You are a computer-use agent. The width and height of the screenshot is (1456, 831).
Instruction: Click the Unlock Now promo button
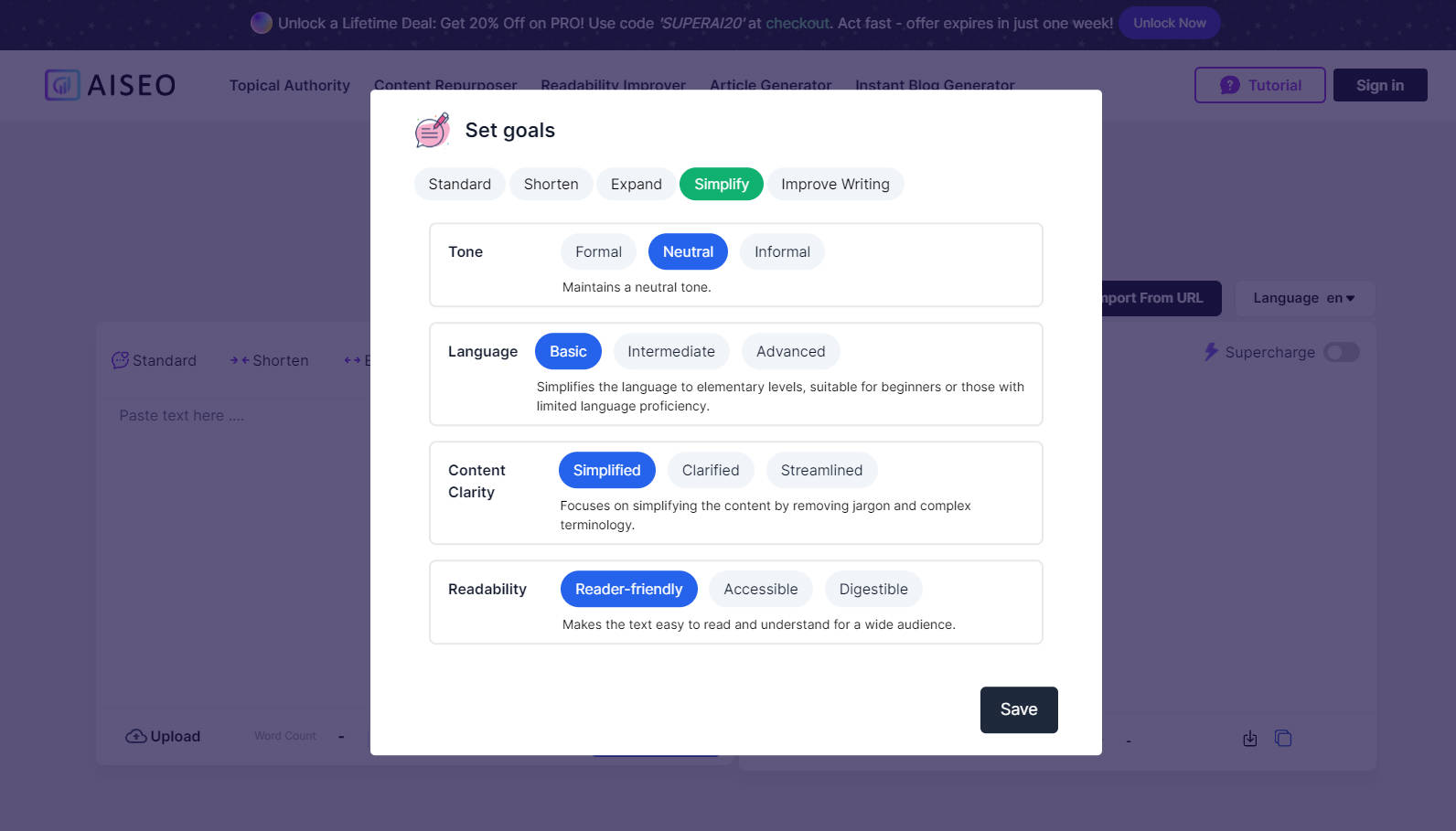click(1169, 23)
